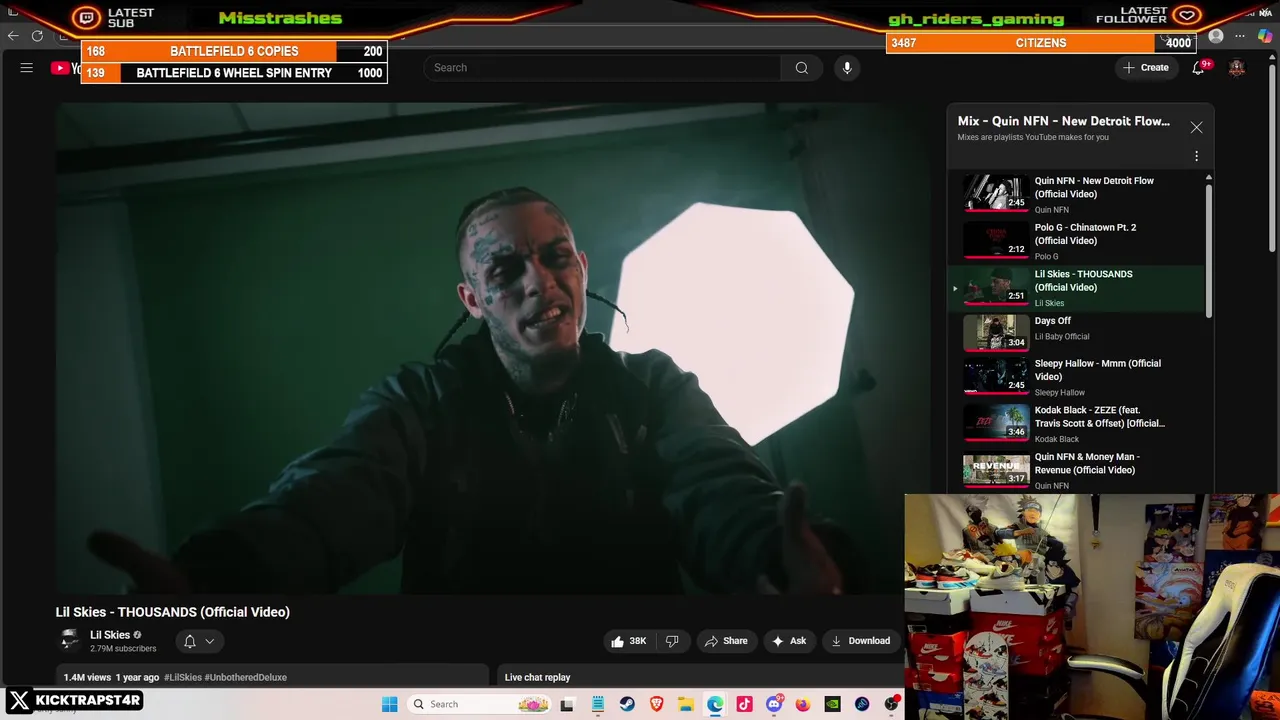Go back with the browser back arrow

13,36
